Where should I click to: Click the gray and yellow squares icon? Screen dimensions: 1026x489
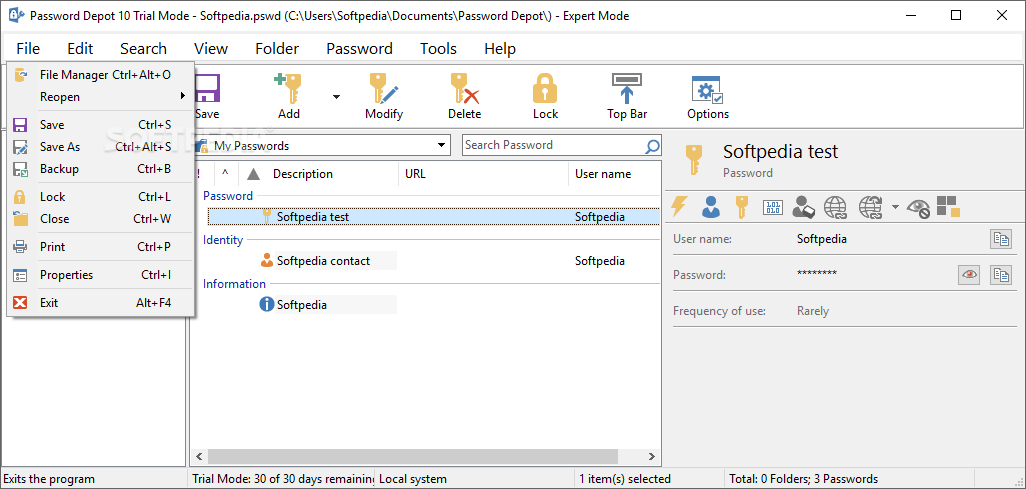pyautogui.click(x=948, y=207)
